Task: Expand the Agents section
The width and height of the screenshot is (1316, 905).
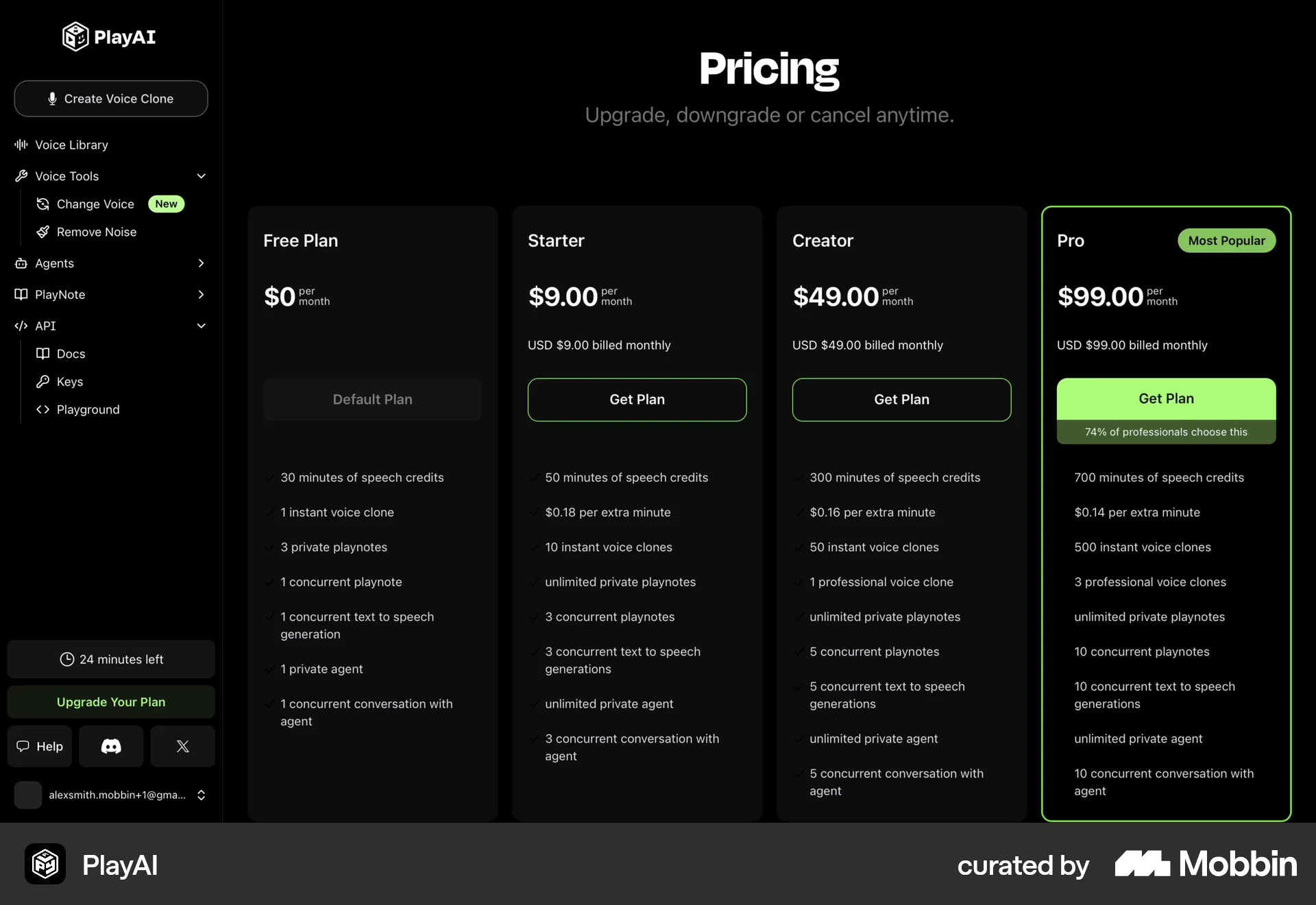Action: 201,263
